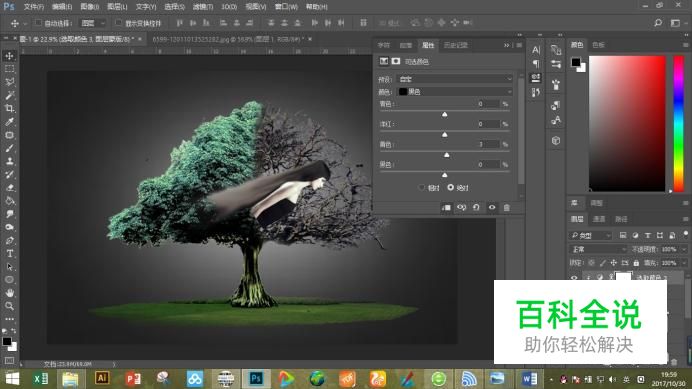
Task: Open the fill 填充 dropdown arrow
Action: [684, 263]
